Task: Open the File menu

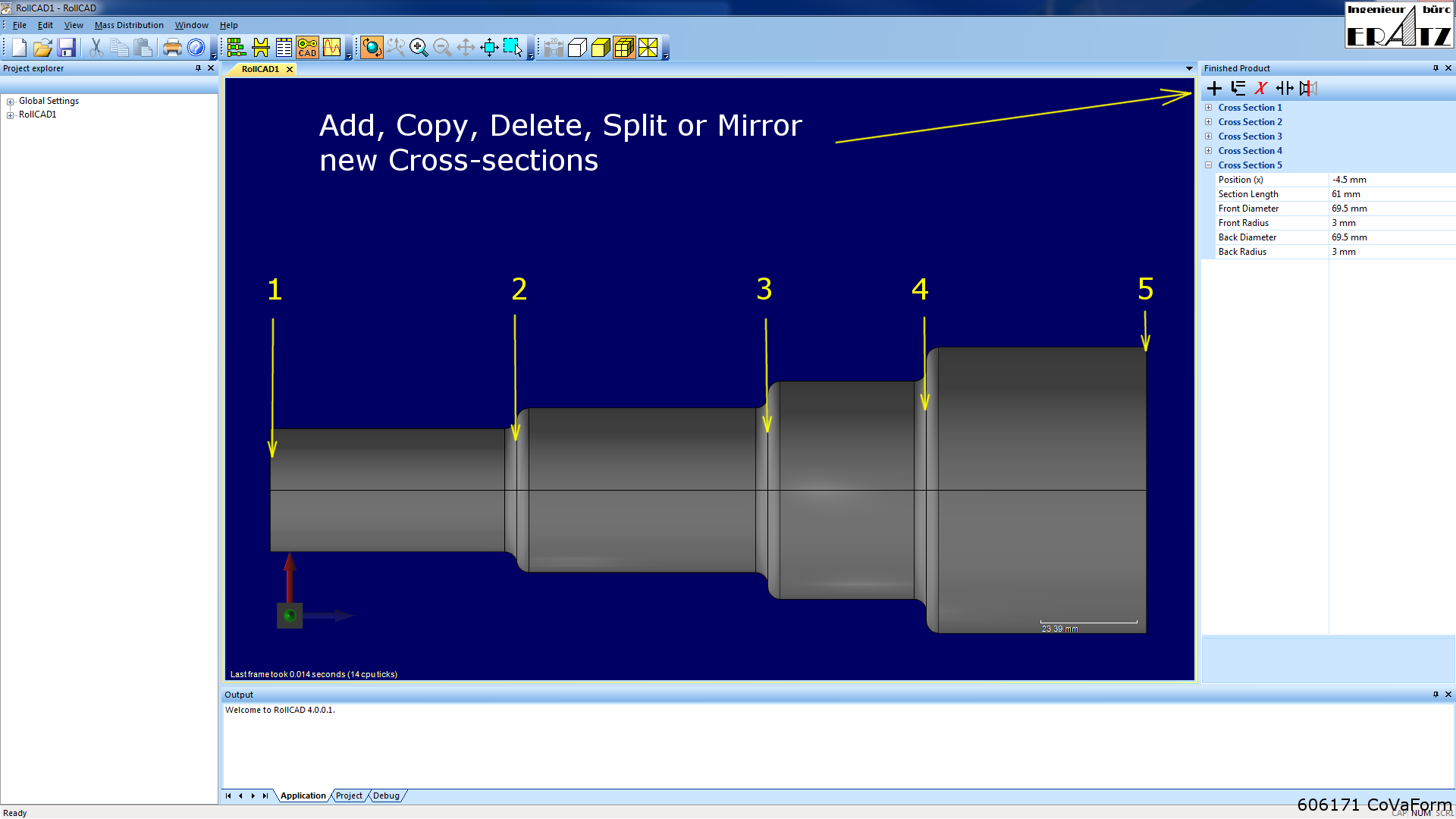Action: (x=20, y=25)
